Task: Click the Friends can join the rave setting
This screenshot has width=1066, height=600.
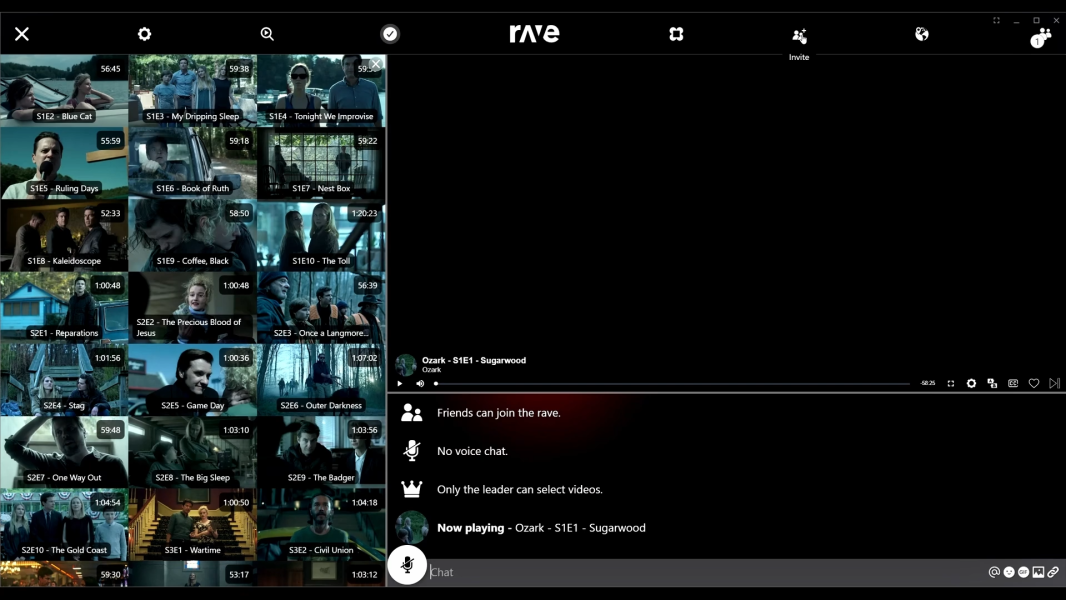Action: (x=498, y=413)
